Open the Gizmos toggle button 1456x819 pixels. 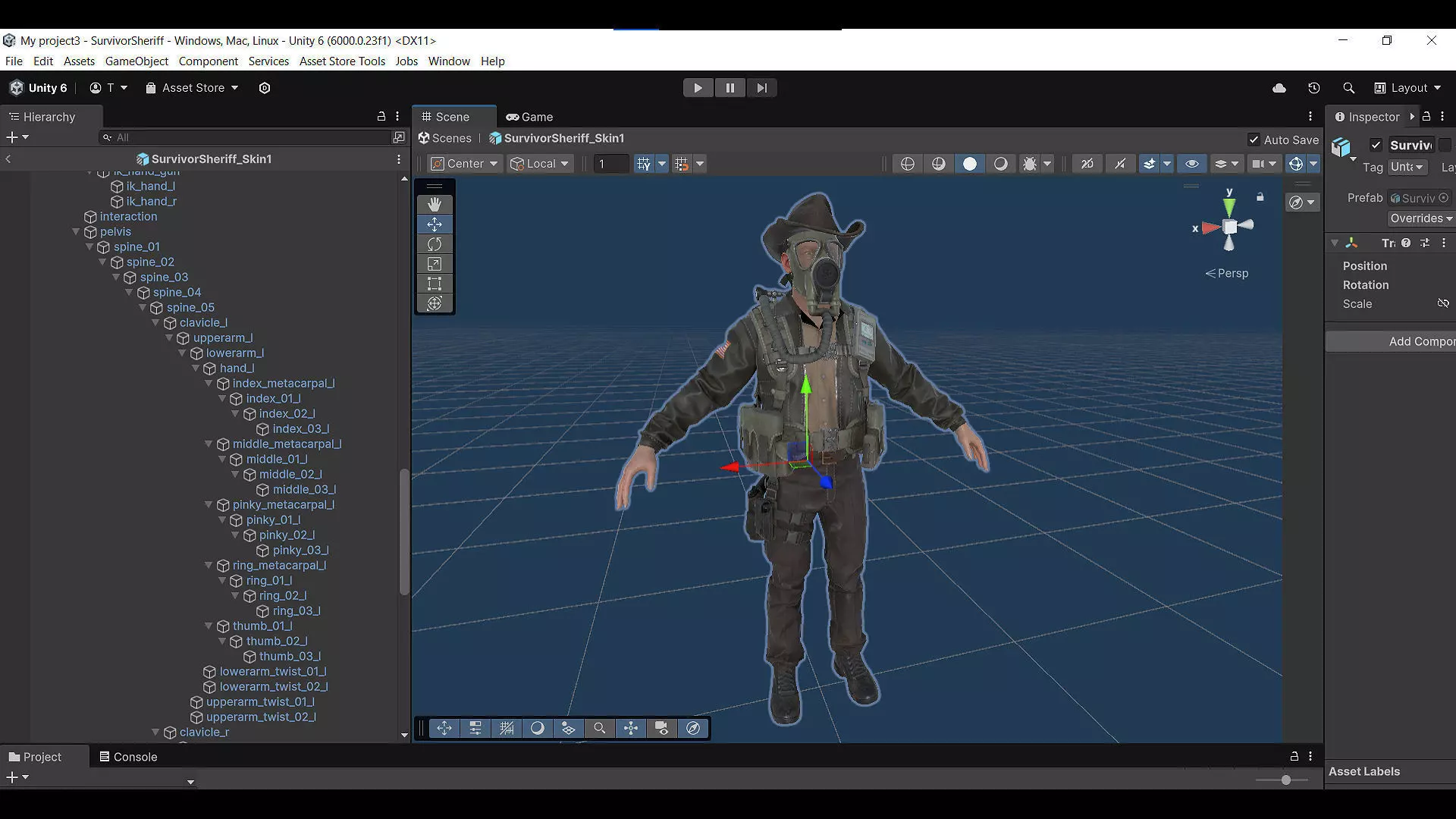[1296, 164]
